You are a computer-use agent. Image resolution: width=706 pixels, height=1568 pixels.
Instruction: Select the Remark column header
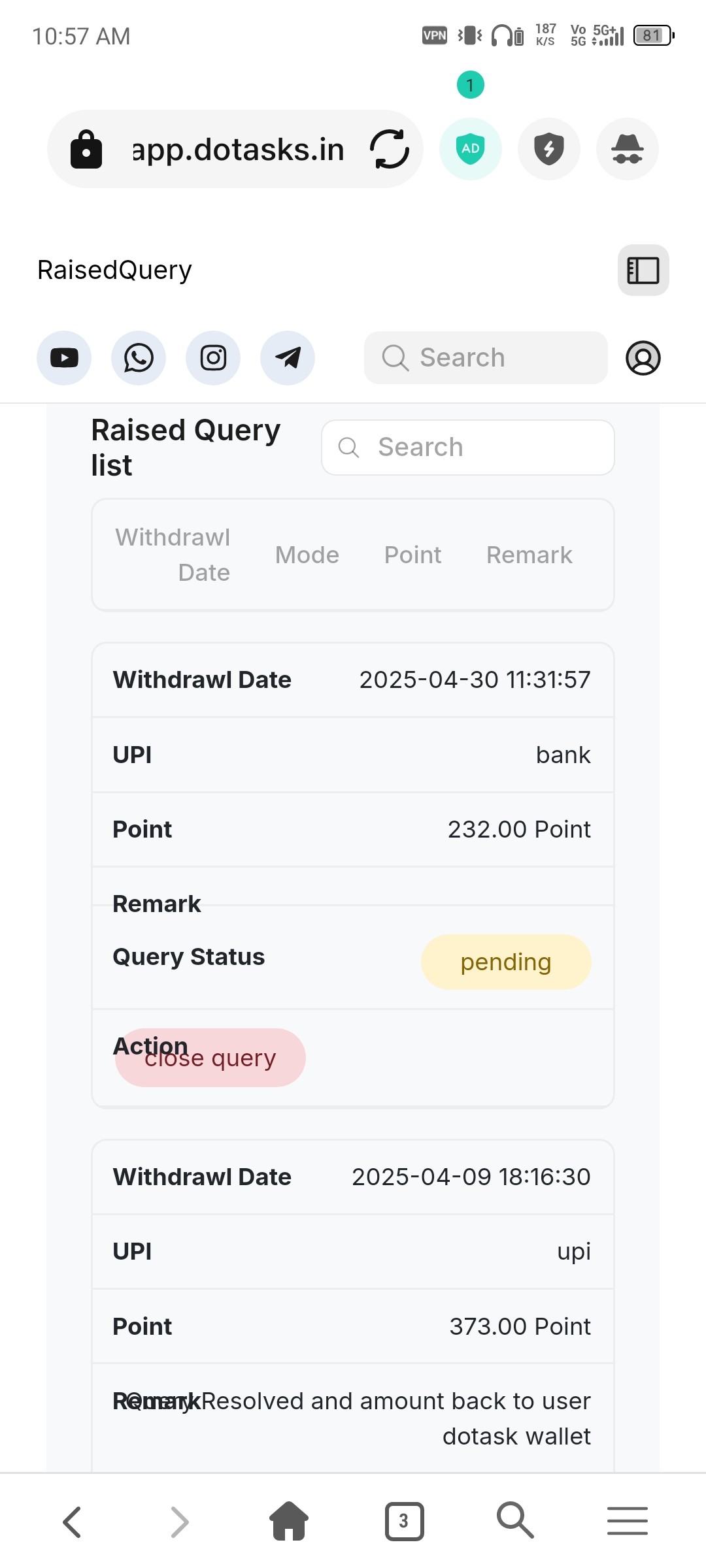529,555
